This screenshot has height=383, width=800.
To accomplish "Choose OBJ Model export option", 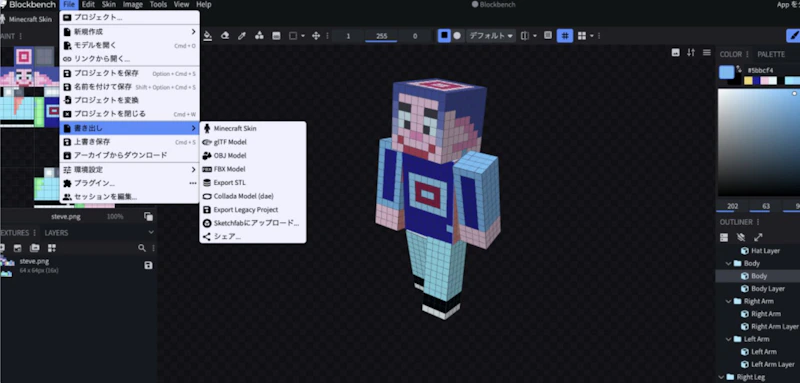I will point(253,156).
